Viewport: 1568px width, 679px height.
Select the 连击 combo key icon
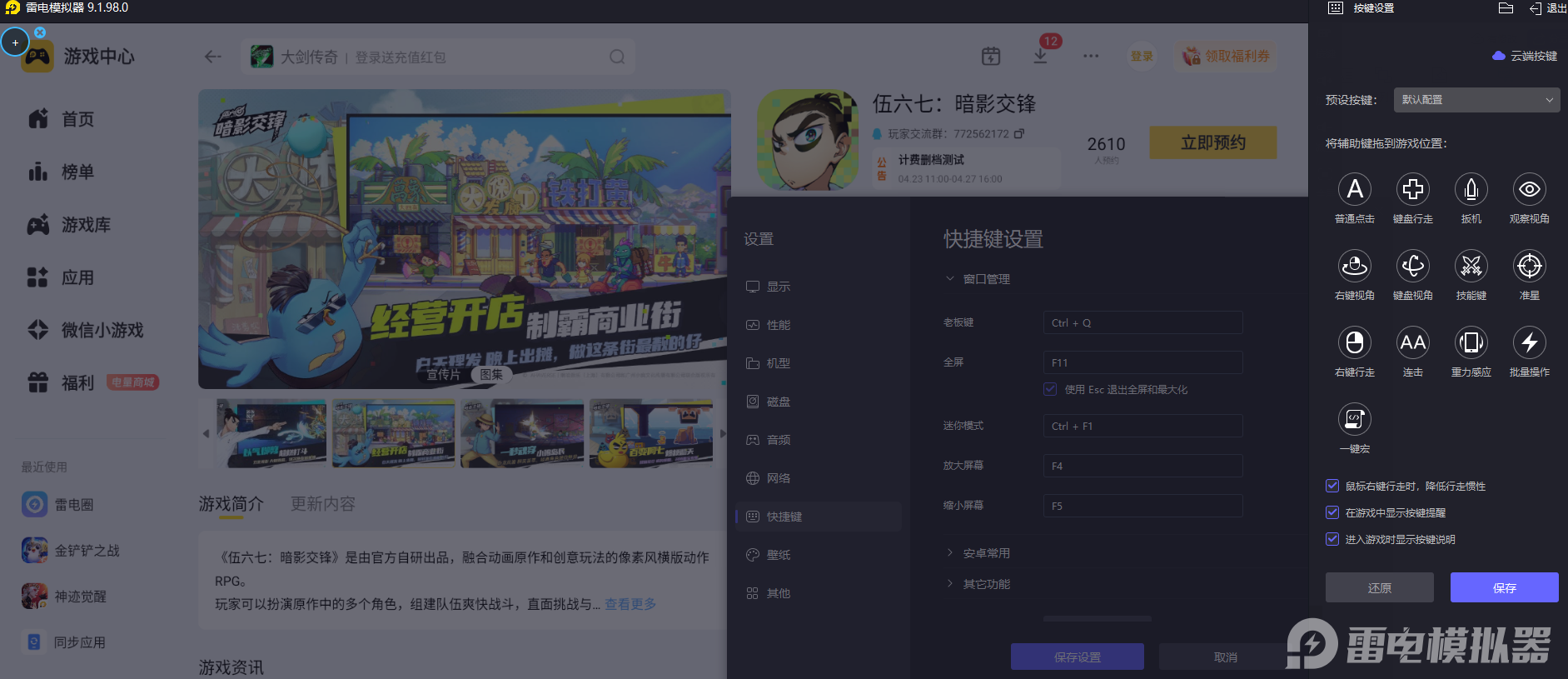click(1413, 342)
